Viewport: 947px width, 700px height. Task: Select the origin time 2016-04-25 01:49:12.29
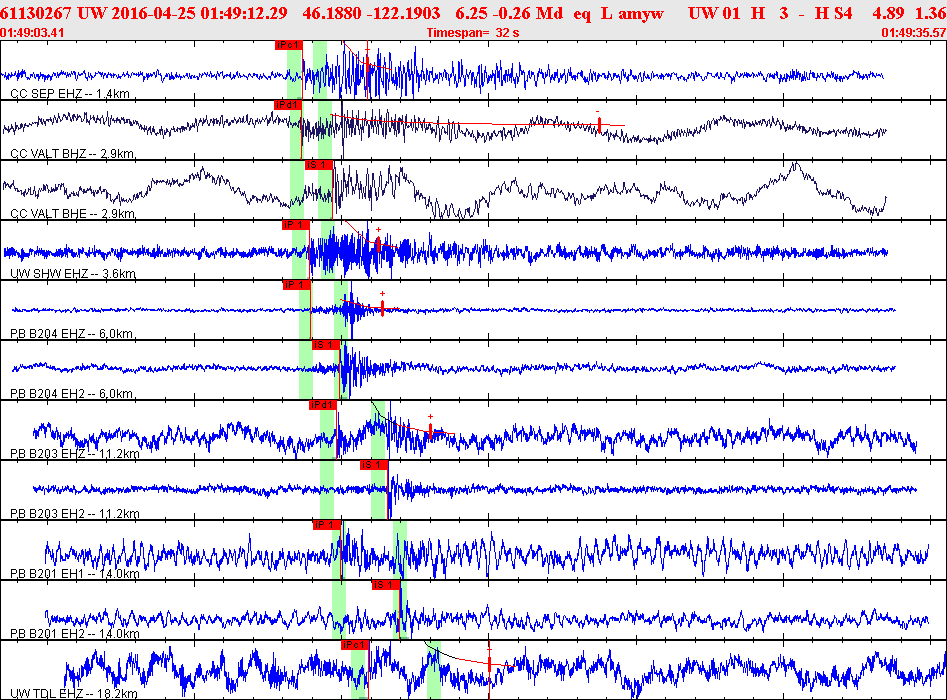[200, 13]
